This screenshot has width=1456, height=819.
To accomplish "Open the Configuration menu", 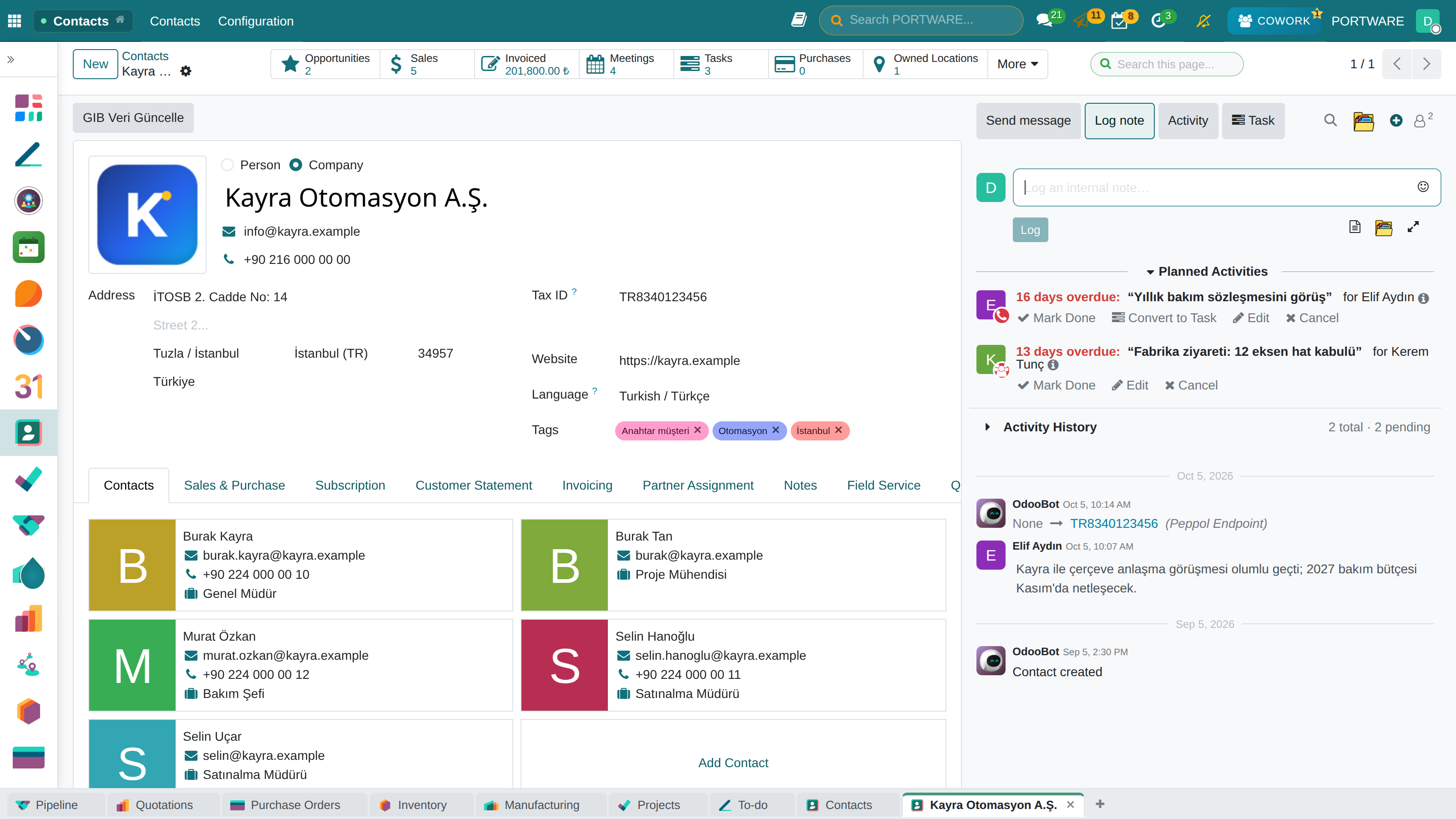I will tap(255, 21).
